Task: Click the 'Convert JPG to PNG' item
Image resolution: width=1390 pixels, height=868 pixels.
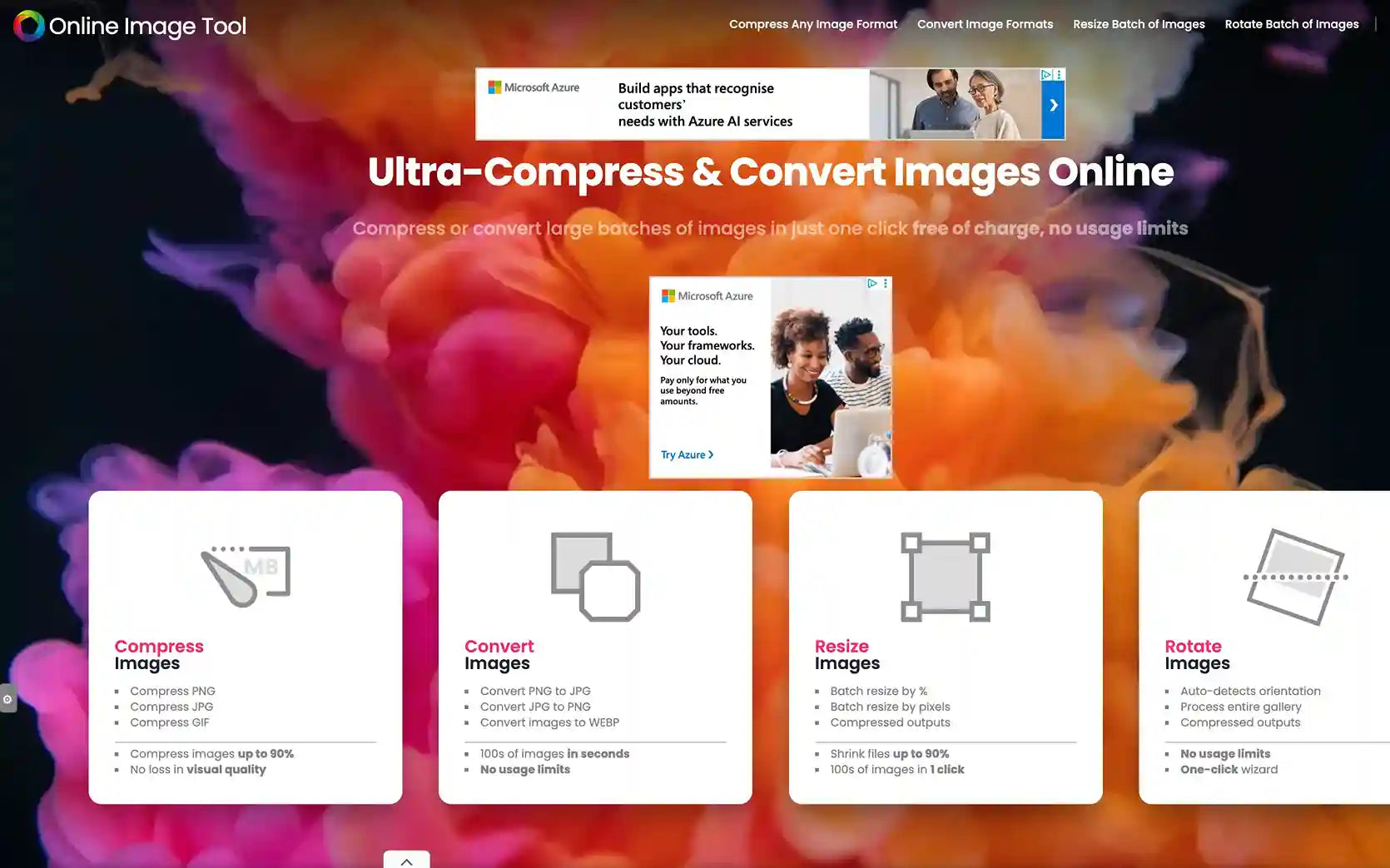Action: tap(535, 707)
